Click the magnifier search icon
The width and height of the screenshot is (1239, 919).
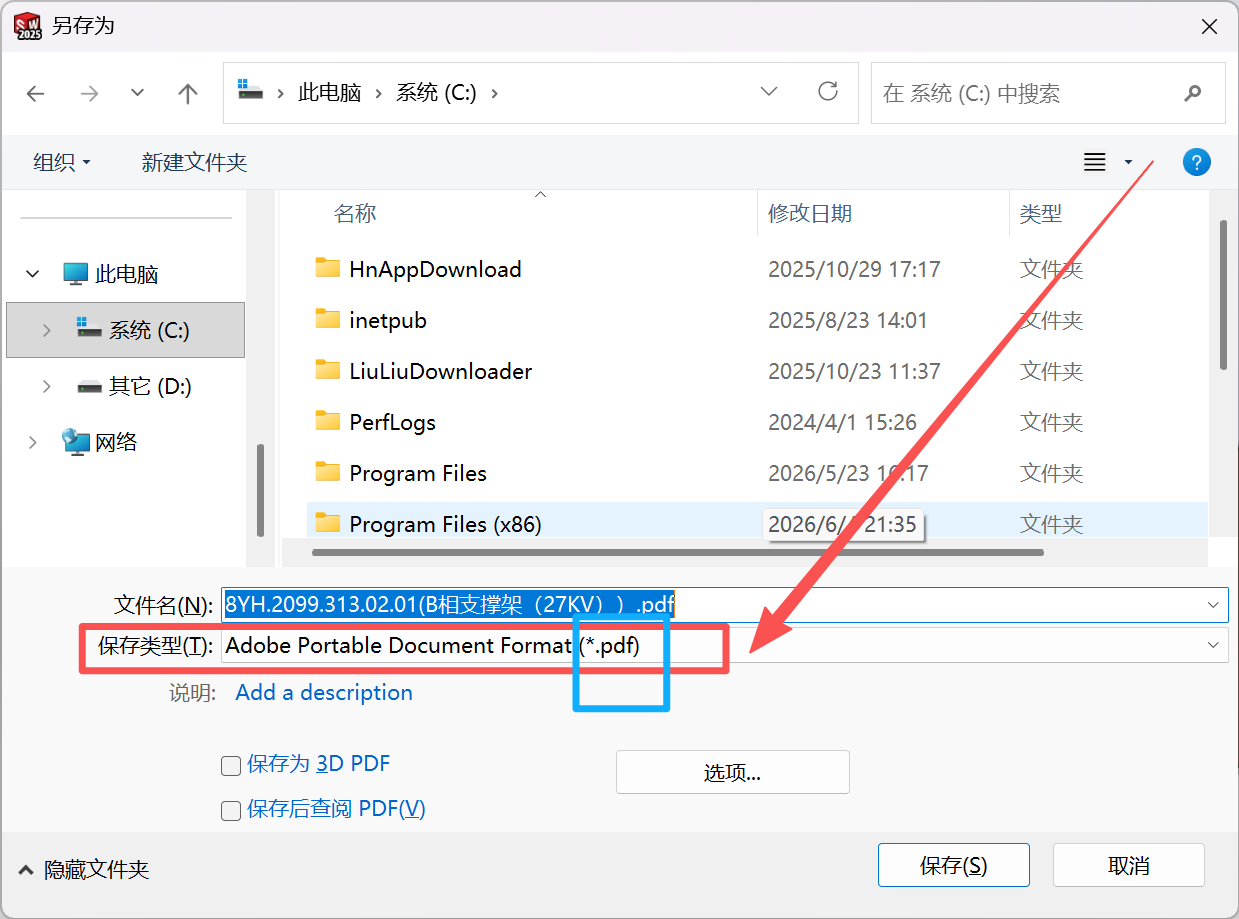click(x=1192, y=93)
